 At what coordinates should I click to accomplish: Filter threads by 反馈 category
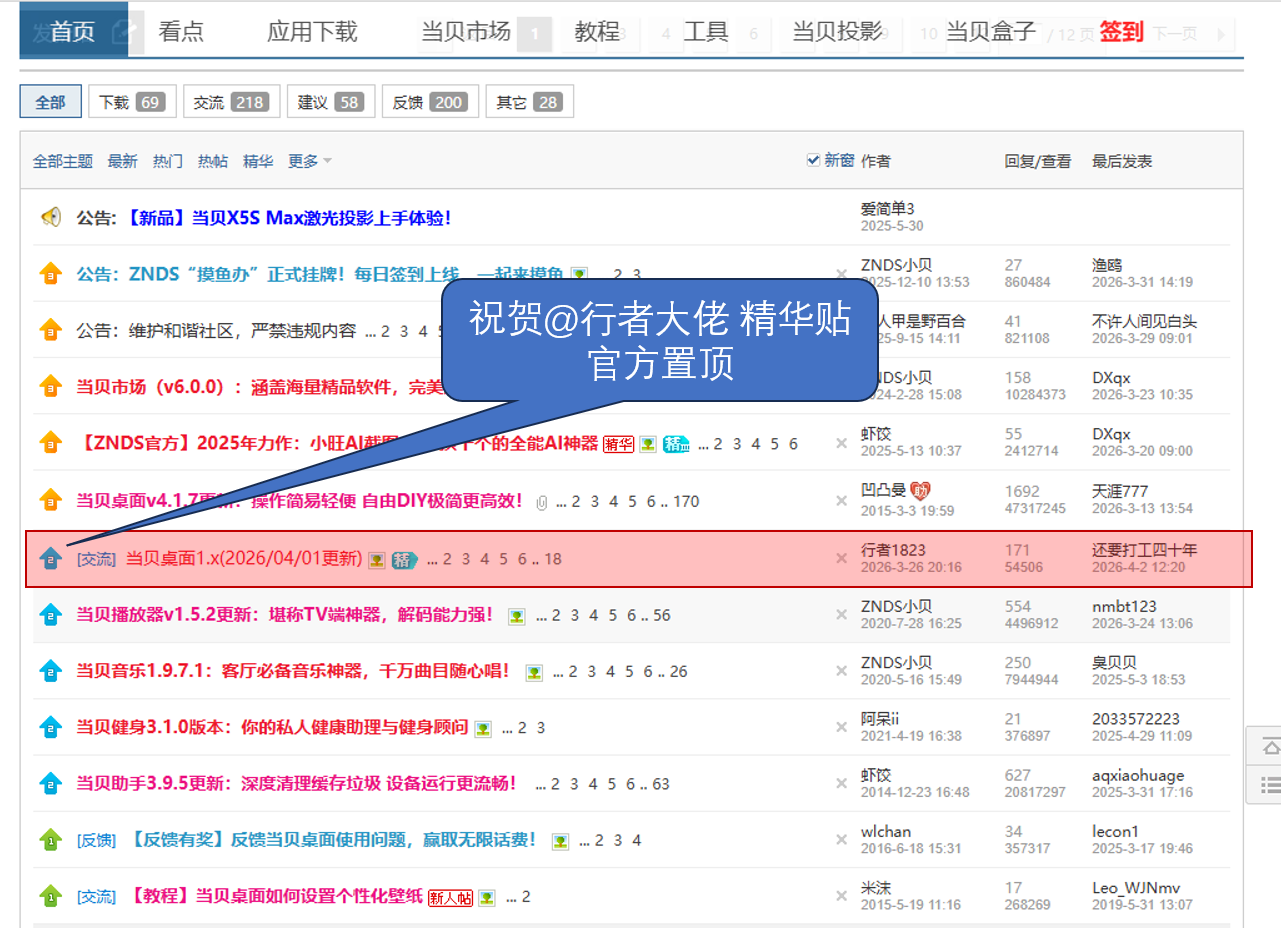(x=430, y=101)
